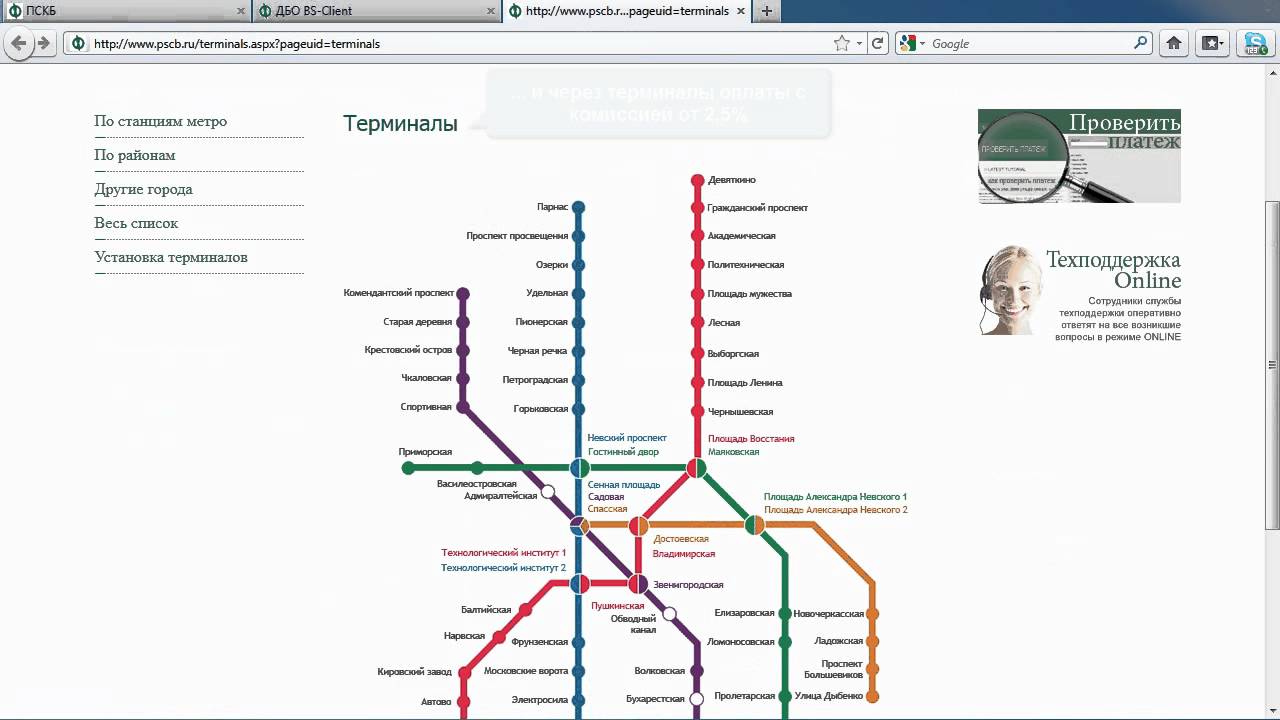Select the Достоевская Владимирская interchange node

638,525
